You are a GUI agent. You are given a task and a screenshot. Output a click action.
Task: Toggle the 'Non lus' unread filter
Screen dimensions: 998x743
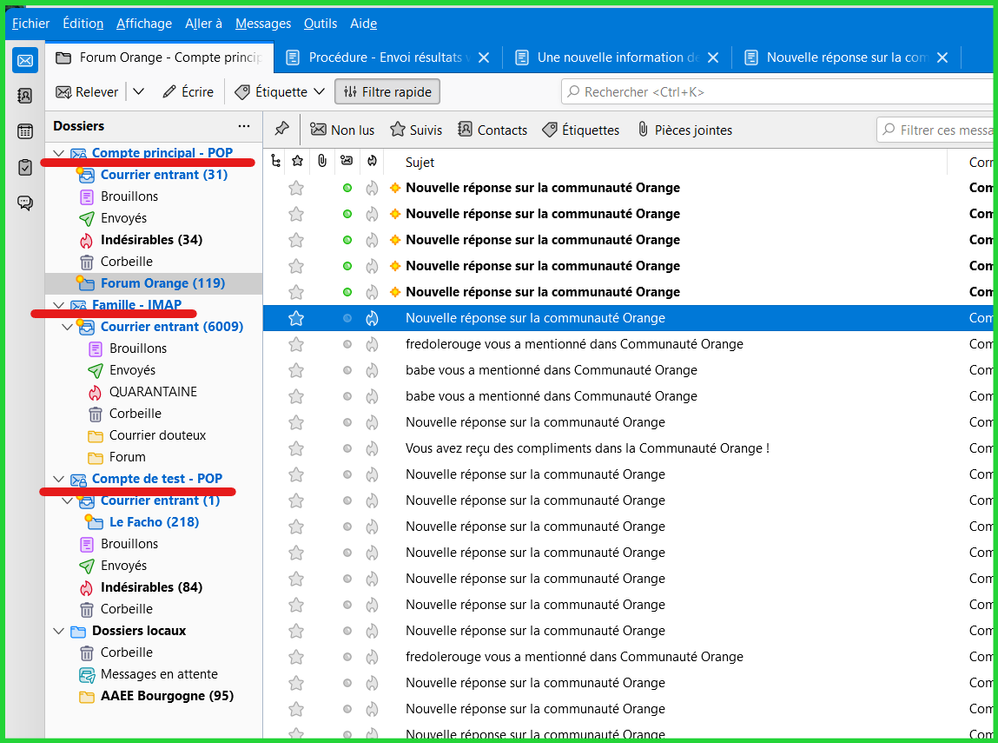pyautogui.click(x=342, y=130)
